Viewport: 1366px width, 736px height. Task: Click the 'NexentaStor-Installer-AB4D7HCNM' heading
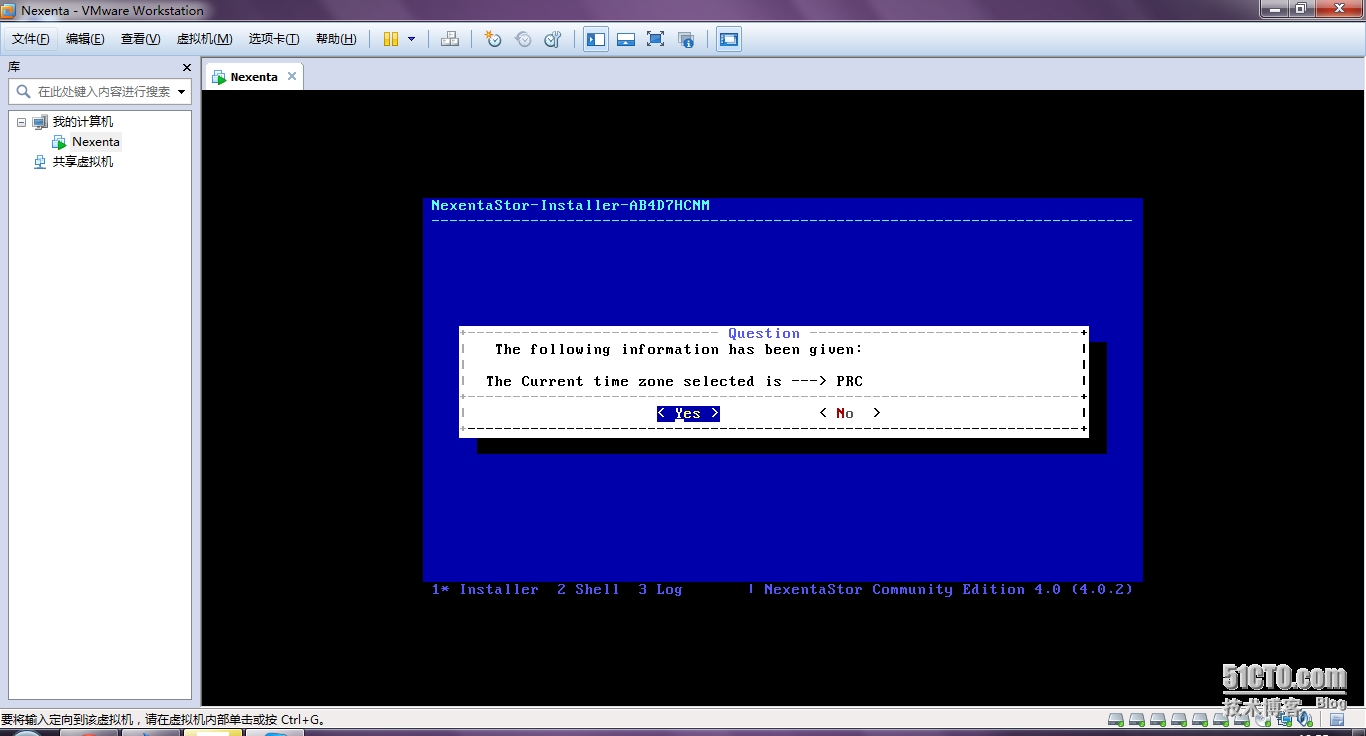570,206
